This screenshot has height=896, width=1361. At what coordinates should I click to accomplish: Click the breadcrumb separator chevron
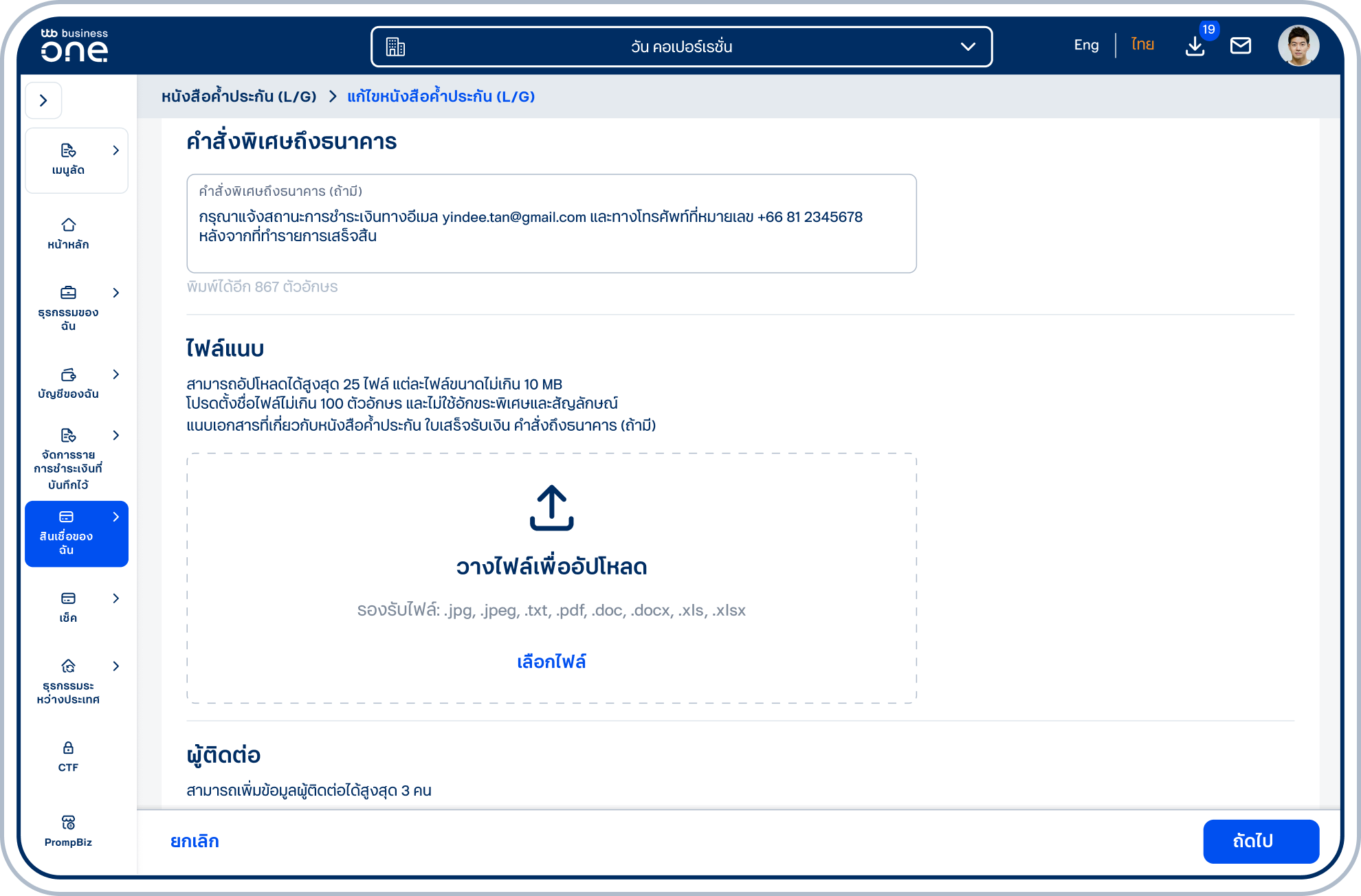[x=333, y=96]
